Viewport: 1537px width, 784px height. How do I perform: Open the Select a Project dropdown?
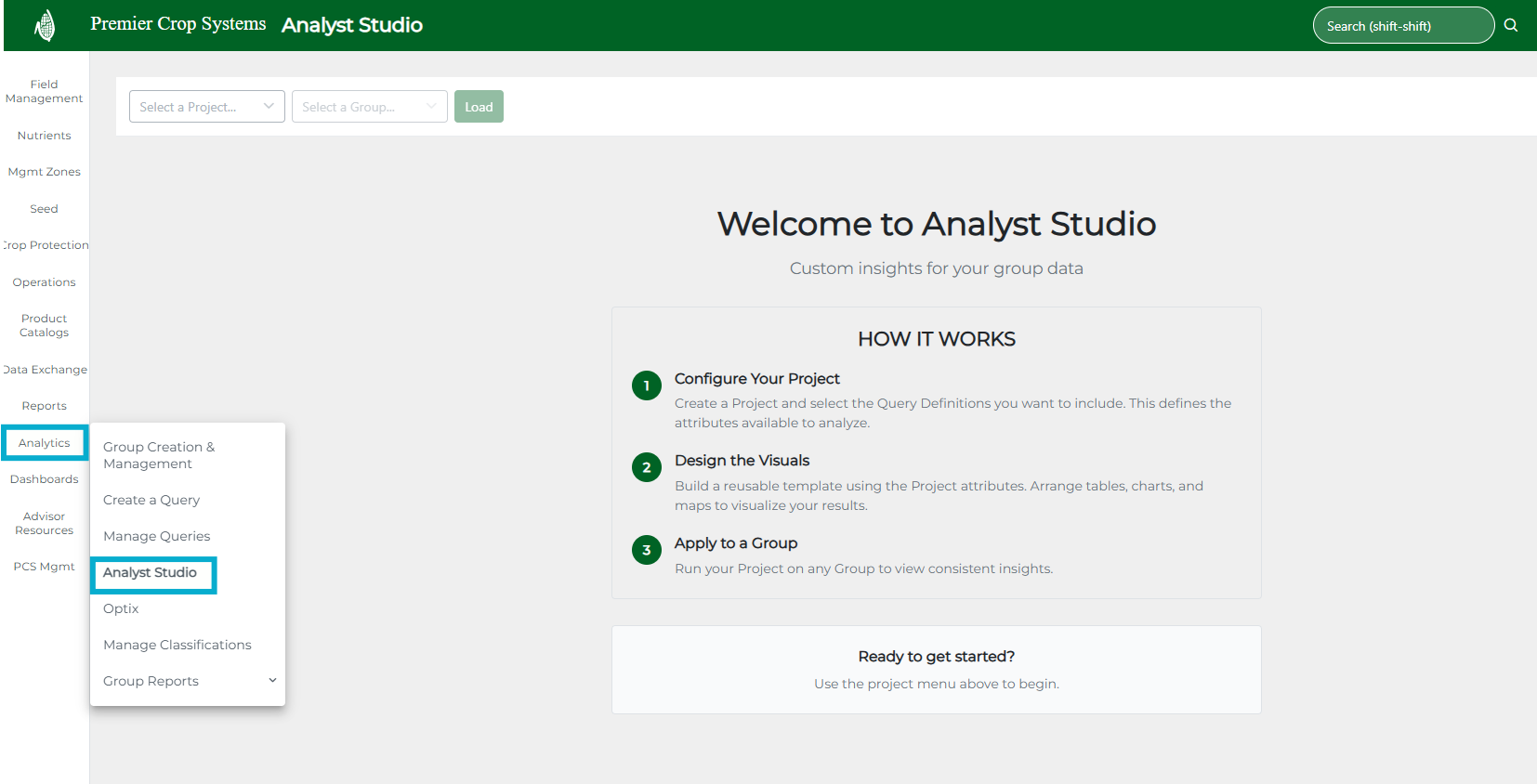click(x=207, y=107)
